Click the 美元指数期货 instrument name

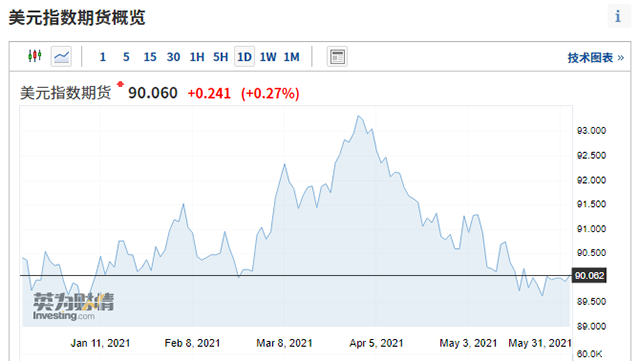(65, 93)
